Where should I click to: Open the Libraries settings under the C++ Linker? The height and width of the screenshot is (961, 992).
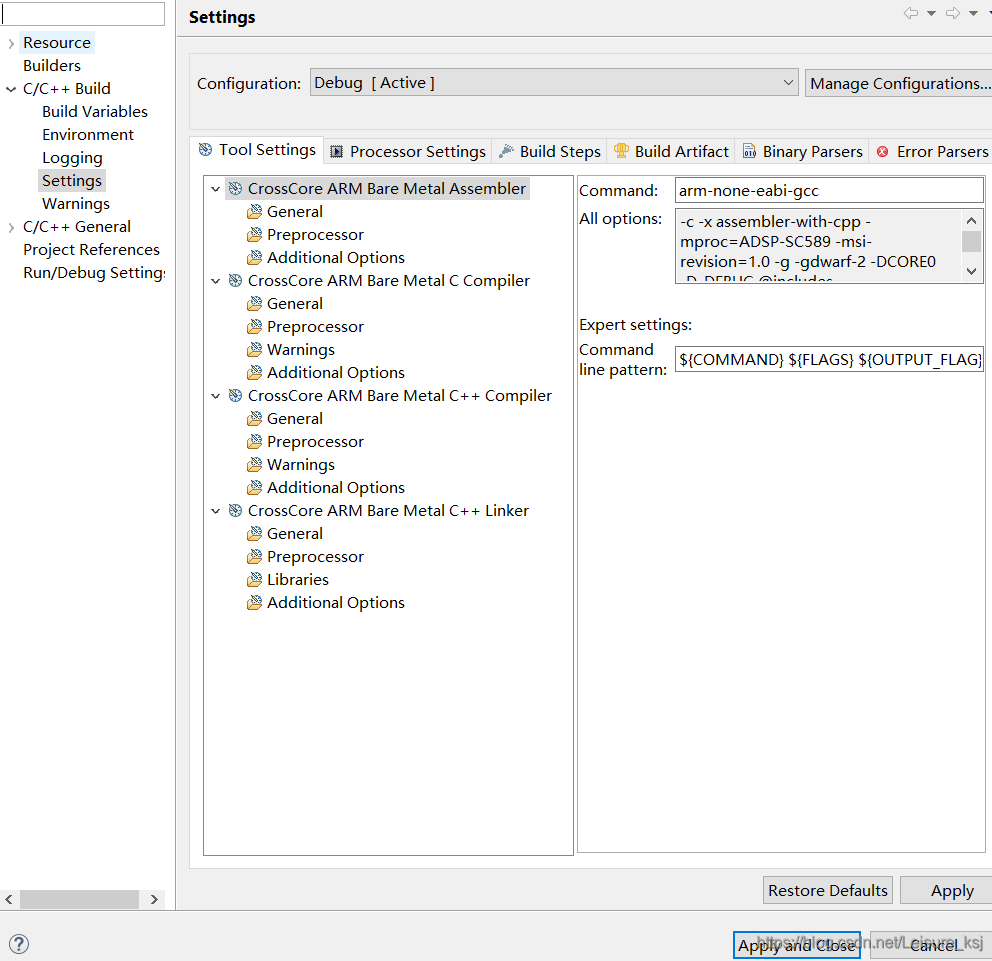296,579
